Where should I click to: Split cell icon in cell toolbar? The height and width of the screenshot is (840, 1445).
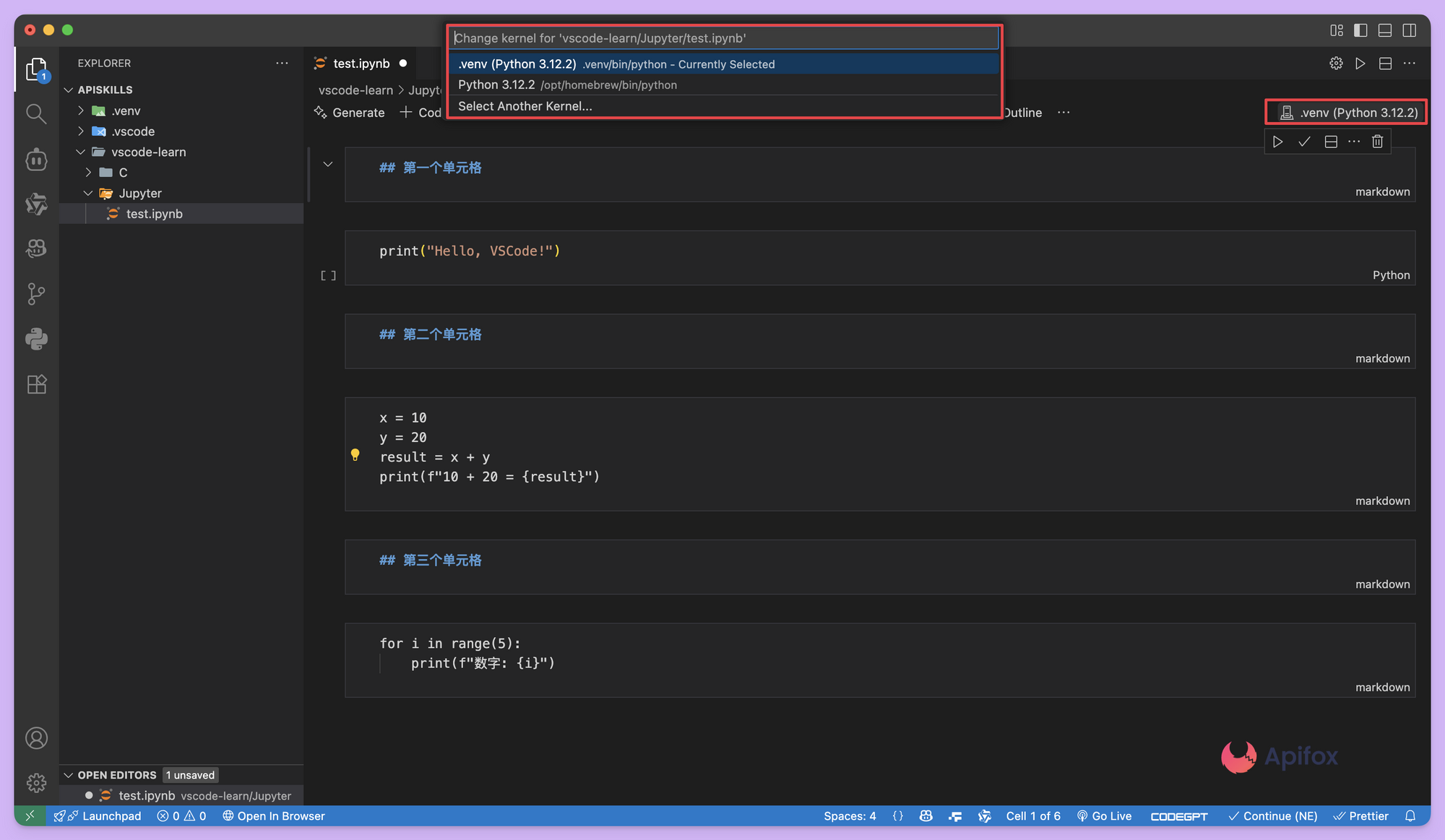(x=1331, y=142)
